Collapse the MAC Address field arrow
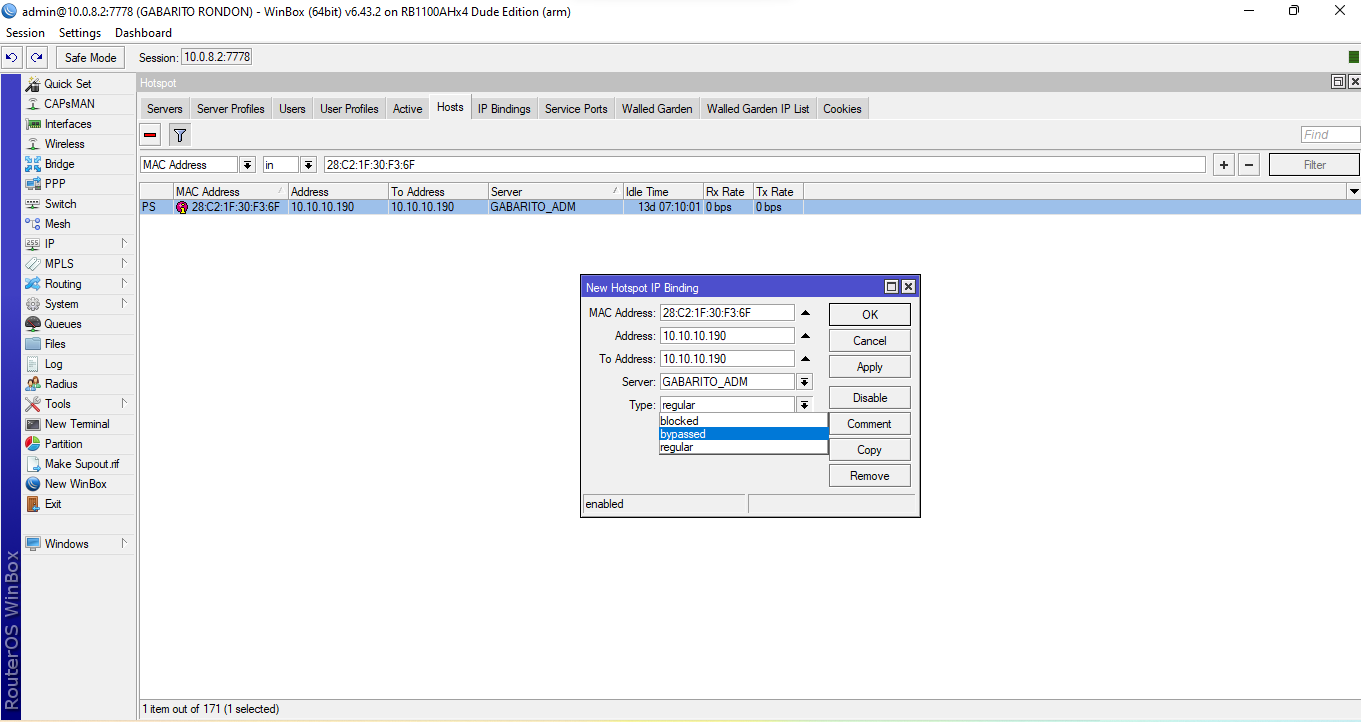The width and height of the screenshot is (1361, 722). (x=805, y=313)
